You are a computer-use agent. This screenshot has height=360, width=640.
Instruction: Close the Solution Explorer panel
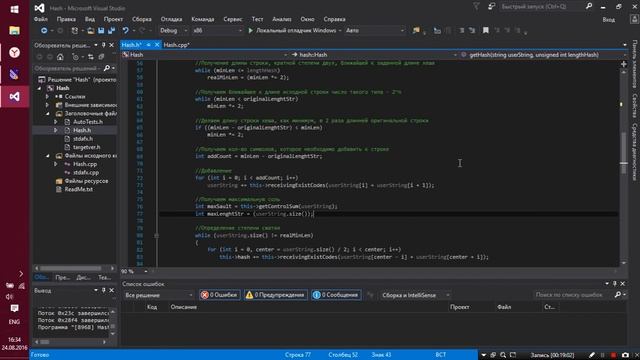(x=111, y=45)
